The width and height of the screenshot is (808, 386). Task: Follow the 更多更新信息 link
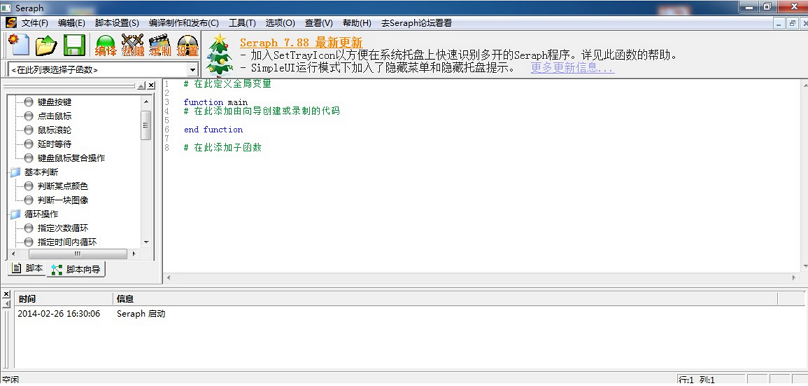(573, 68)
